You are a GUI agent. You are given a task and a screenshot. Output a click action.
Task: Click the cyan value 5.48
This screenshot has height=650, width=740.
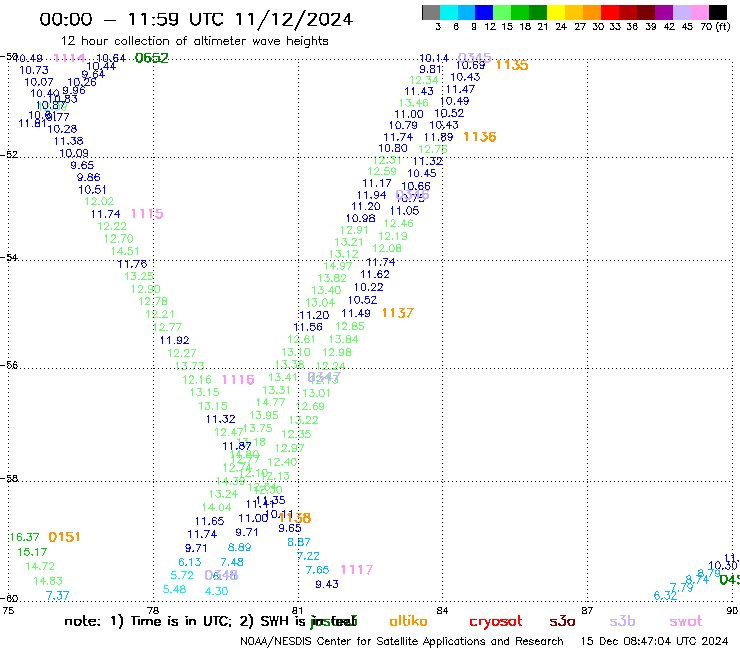[174, 590]
